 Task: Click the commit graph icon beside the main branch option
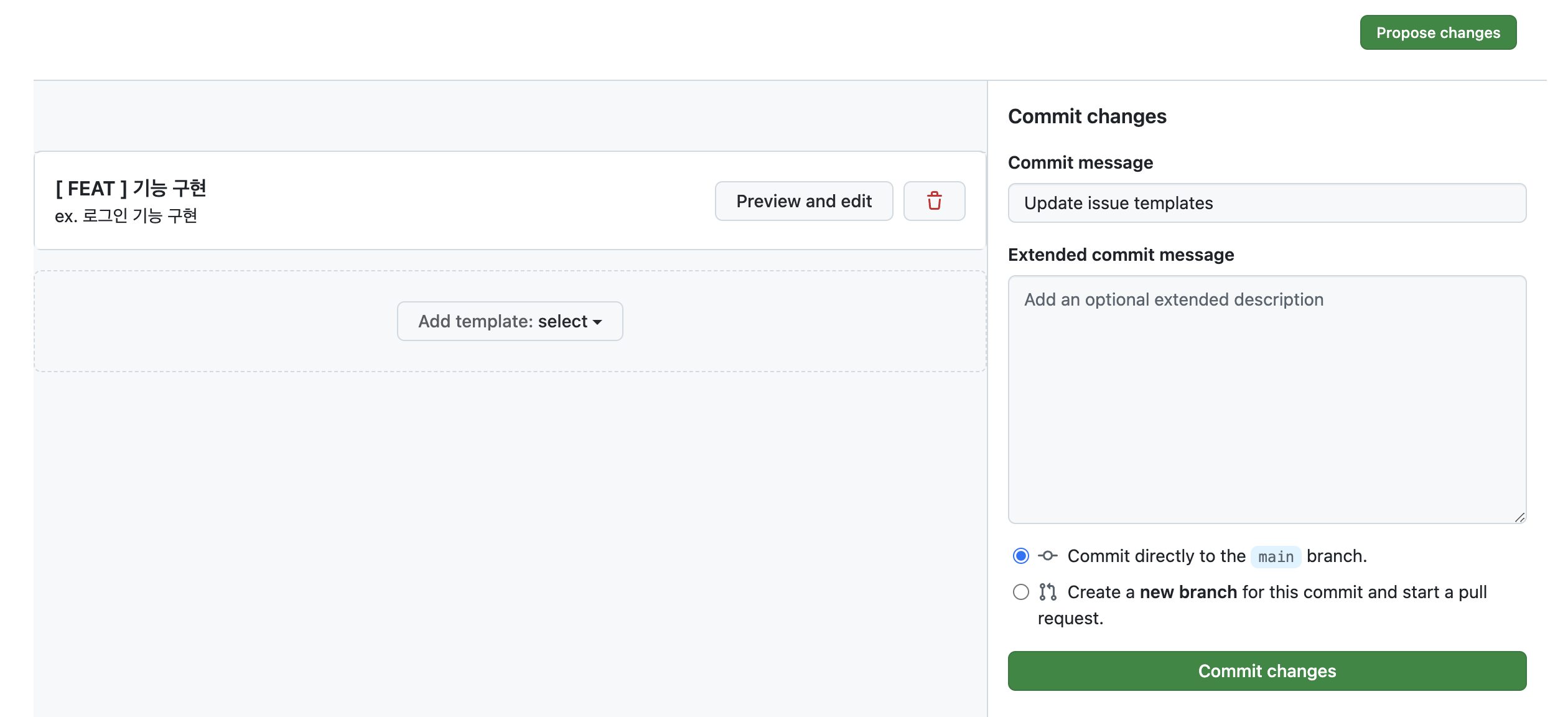[x=1048, y=556]
